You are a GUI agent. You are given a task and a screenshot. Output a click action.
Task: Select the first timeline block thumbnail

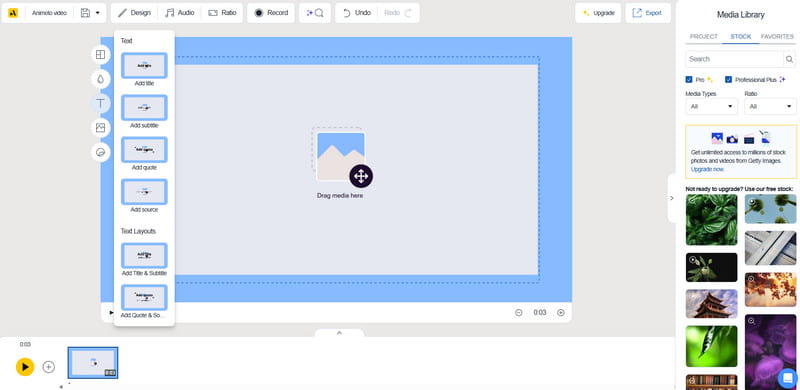click(93, 362)
